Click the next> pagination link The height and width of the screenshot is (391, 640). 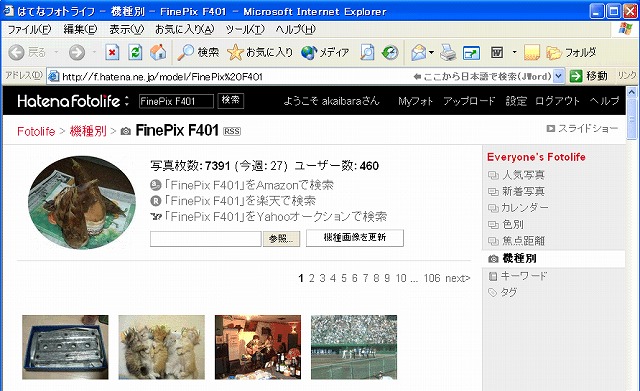(x=458, y=278)
